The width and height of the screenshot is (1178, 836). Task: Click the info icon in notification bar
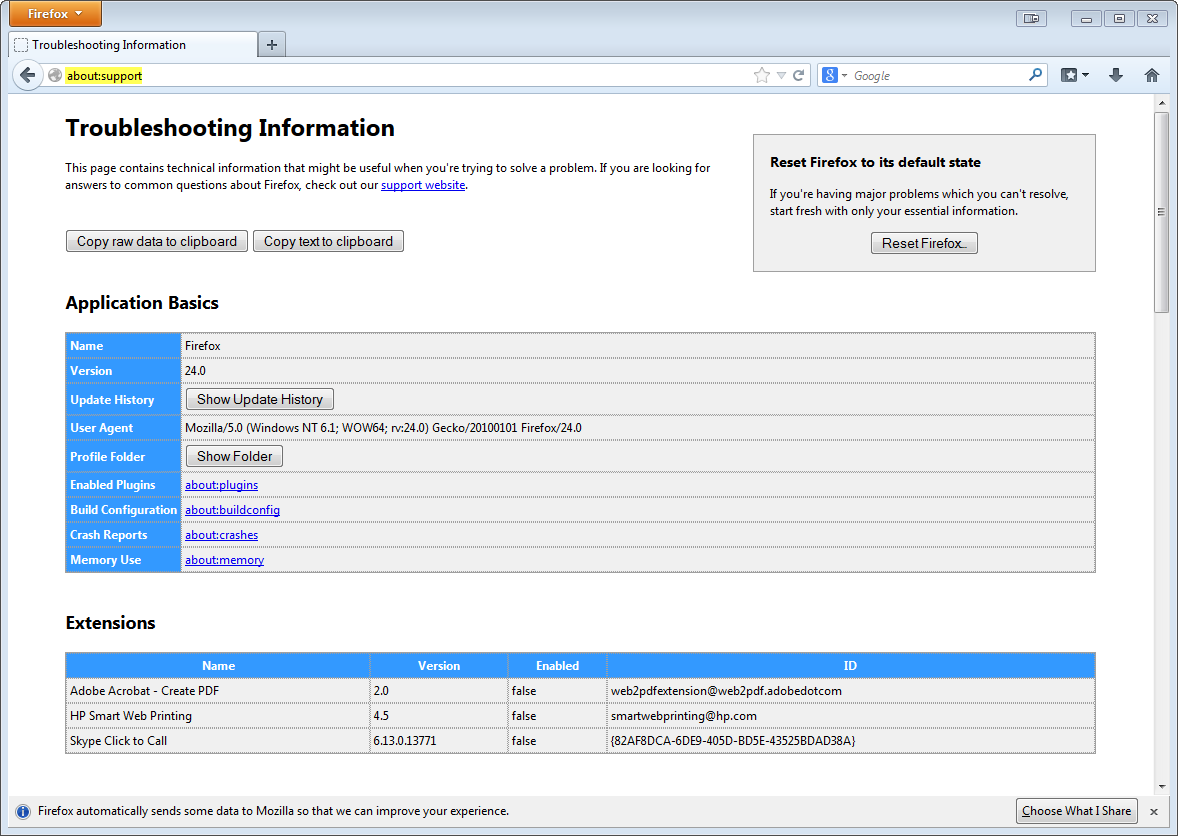point(23,811)
